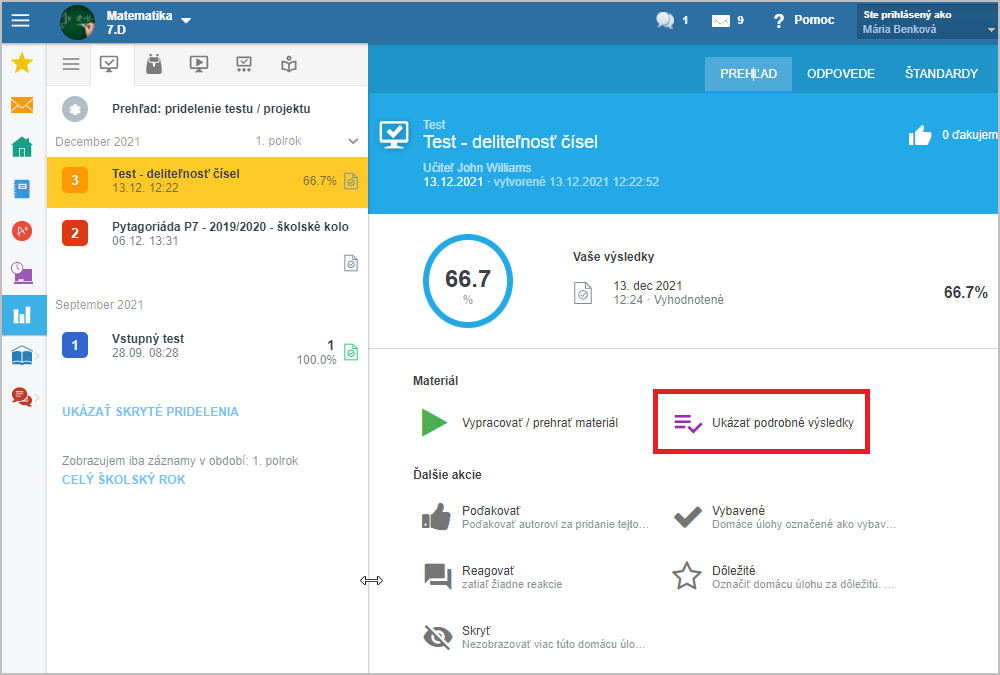
Task: Click Ukázať podrobné výsledky
Action: coord(762,423)
